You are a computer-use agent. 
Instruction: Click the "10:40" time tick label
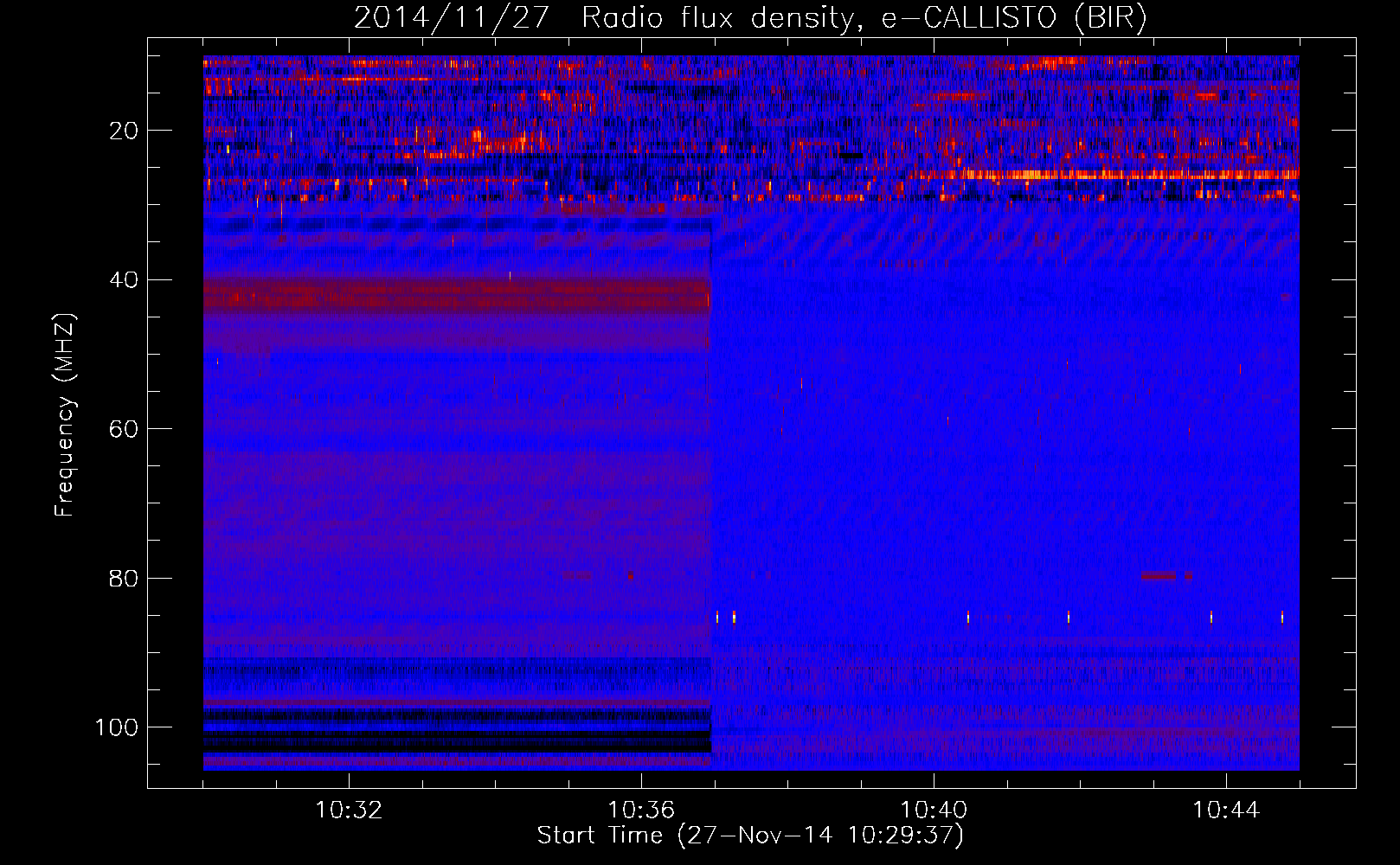[x=934, y=811]
